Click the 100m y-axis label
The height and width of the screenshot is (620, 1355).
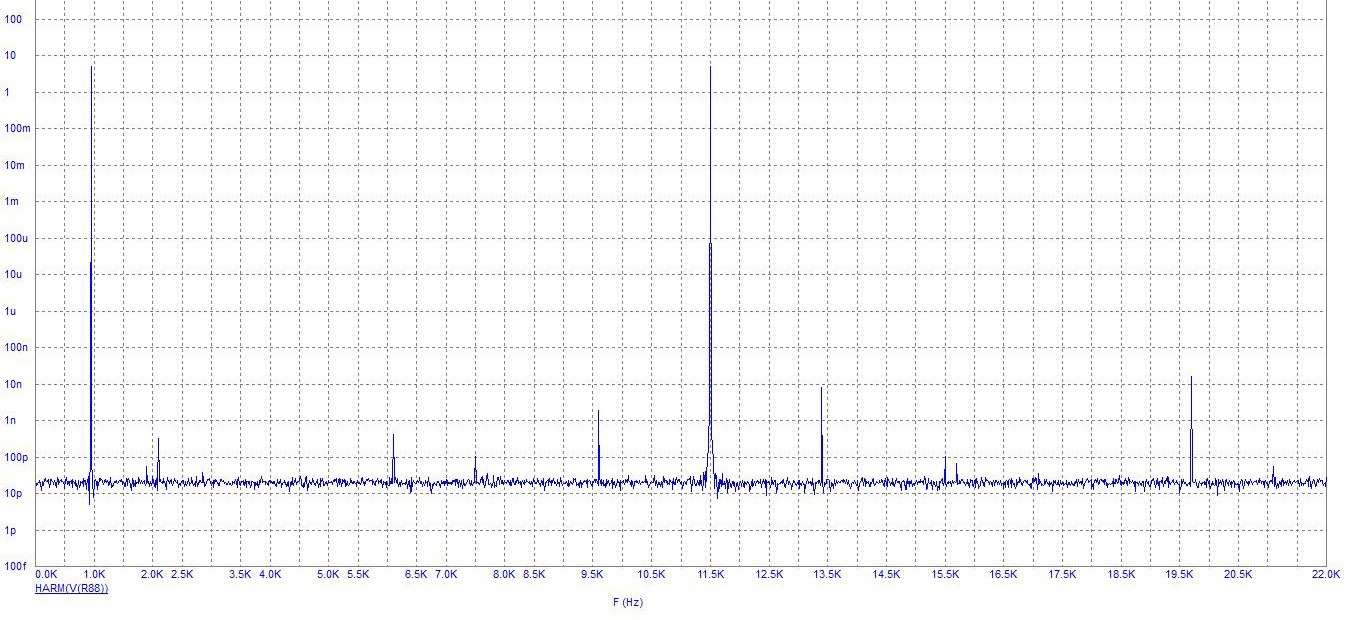(19, 129)
